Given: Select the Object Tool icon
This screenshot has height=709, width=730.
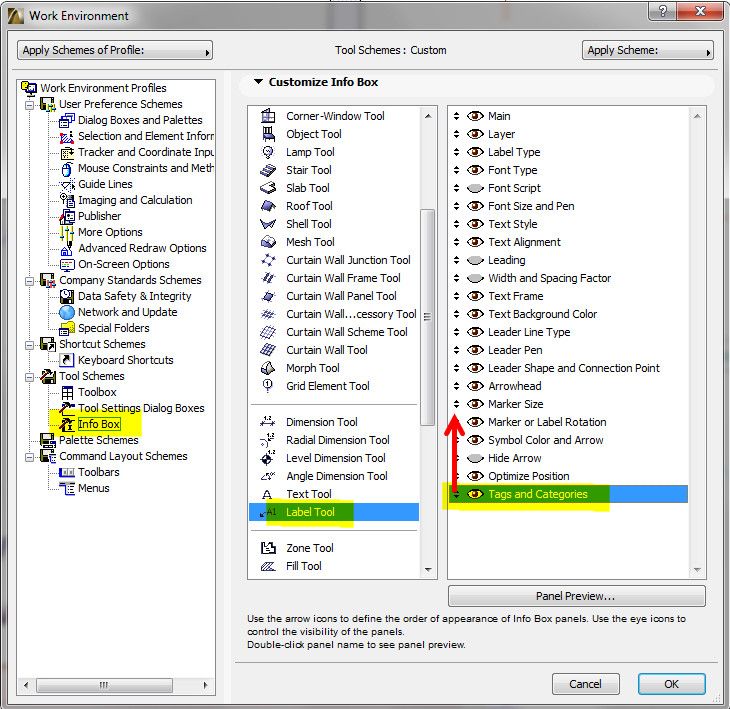Looking at the screenshot, I should tap(268, 134).
